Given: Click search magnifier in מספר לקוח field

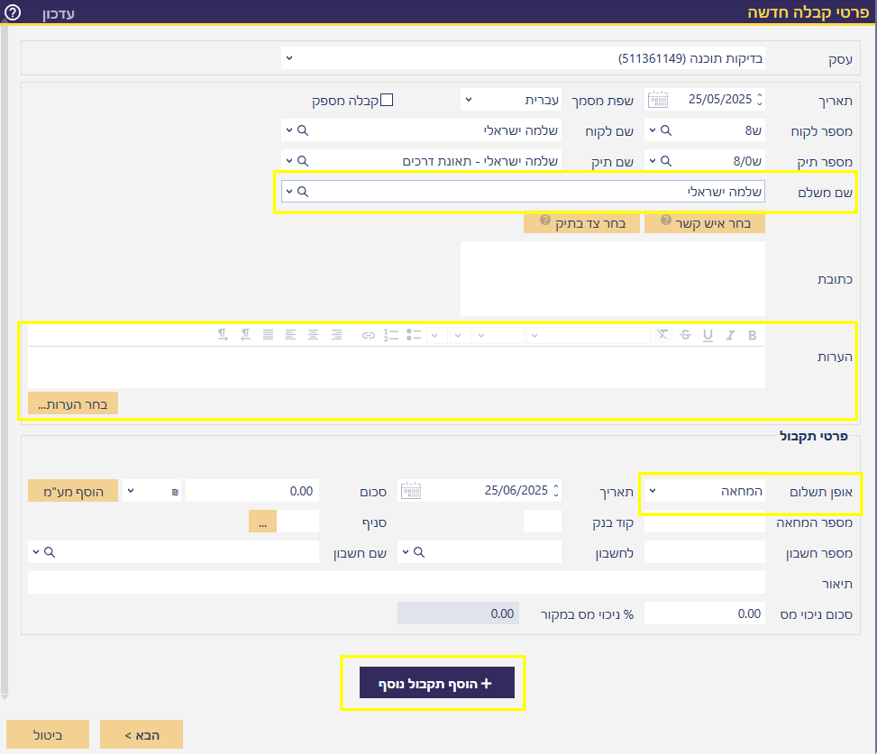Looking at the screenshot, I should tap(666, 130).
